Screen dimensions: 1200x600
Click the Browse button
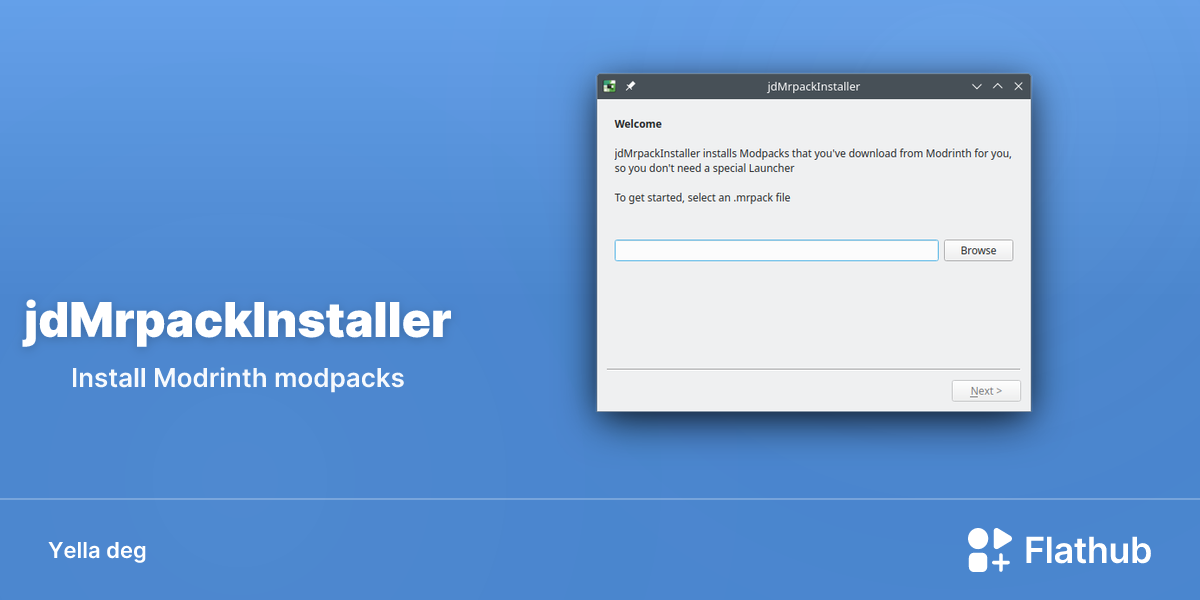point(978,250)
